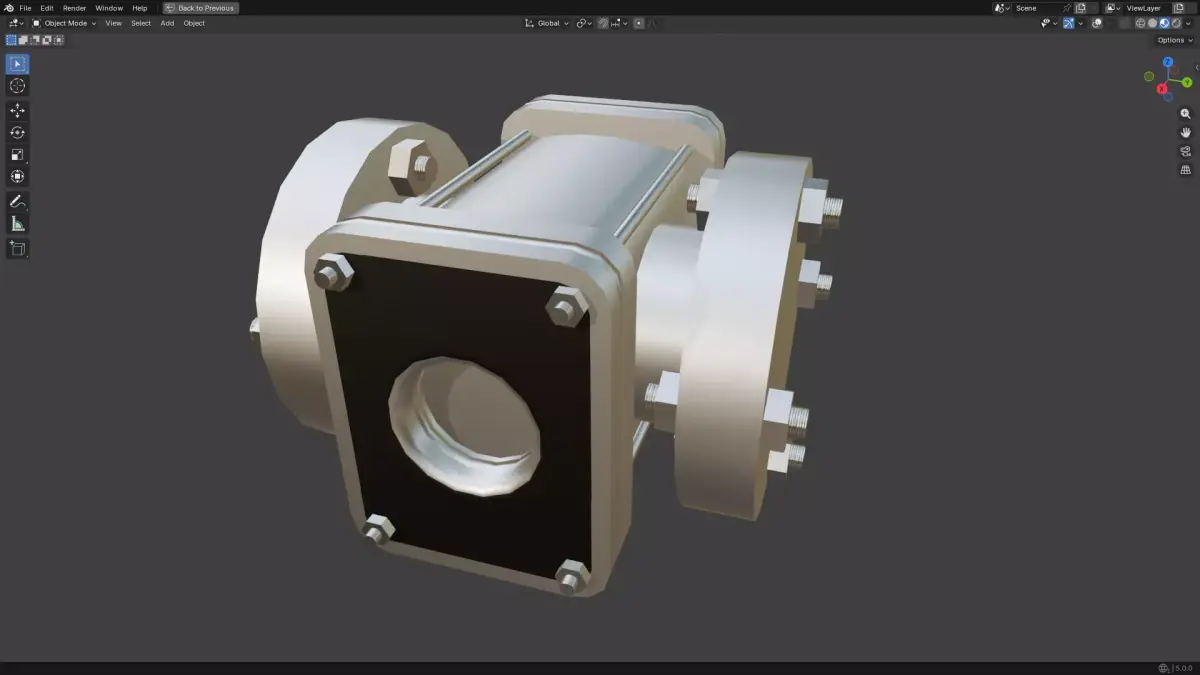1200x675 pixels.
Task: Switch perspective/orthographic grid icon
Action: [1186, 170]
